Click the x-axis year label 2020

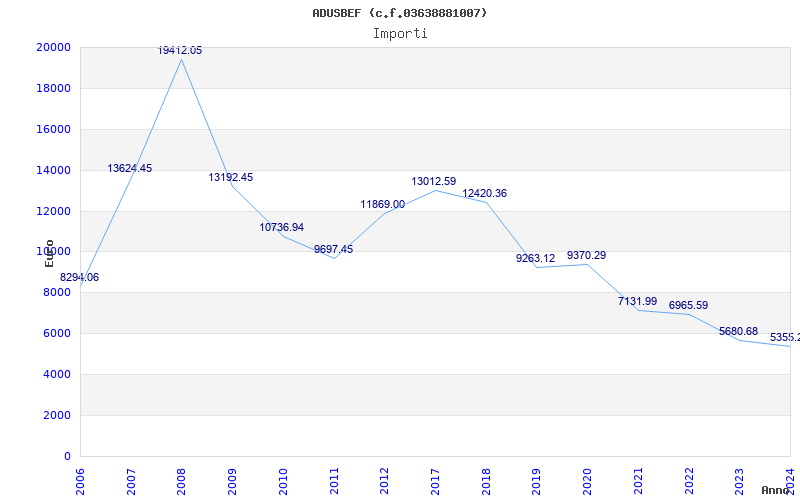pos(588,481)
